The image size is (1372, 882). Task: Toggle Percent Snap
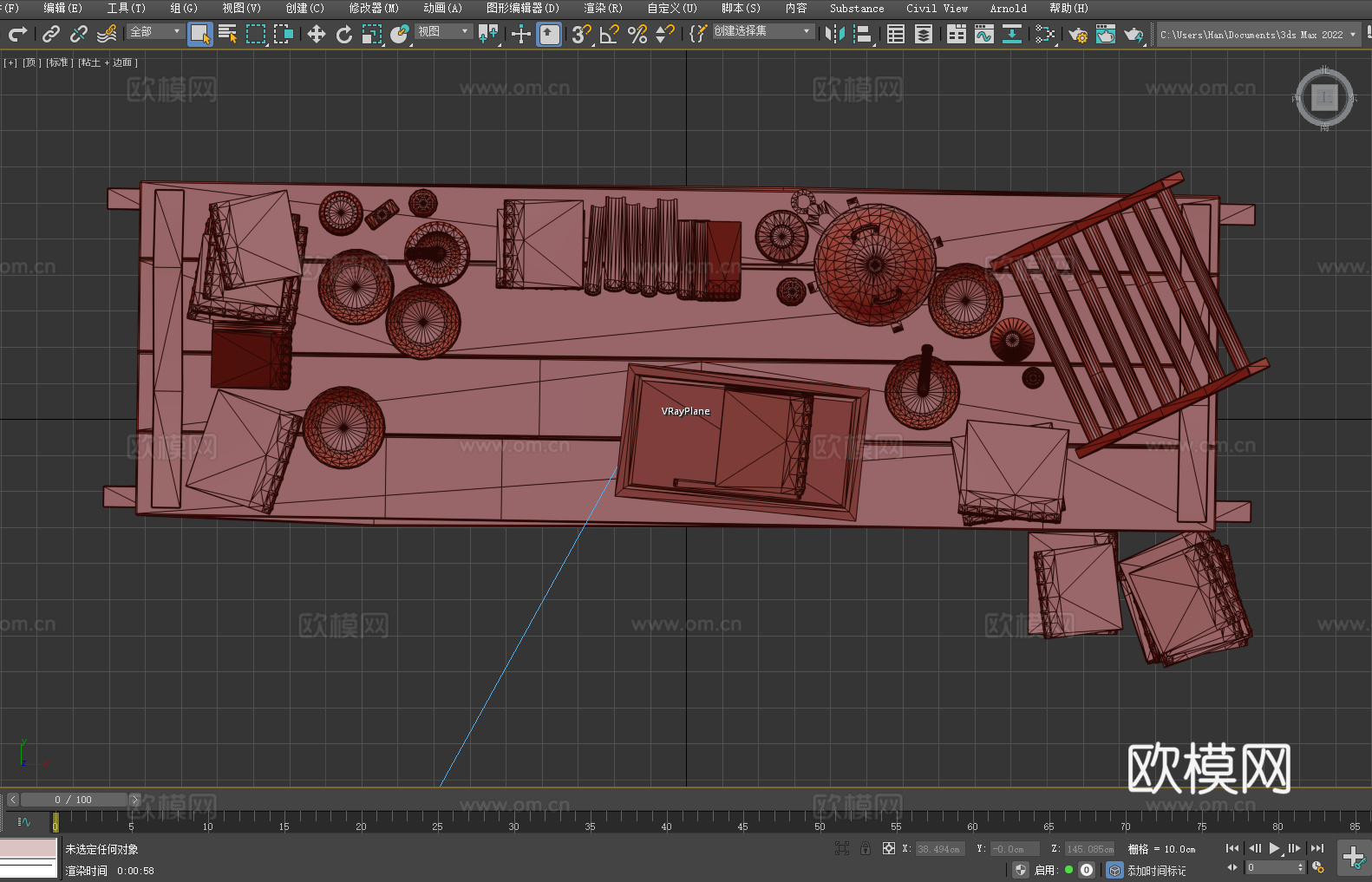637,34
